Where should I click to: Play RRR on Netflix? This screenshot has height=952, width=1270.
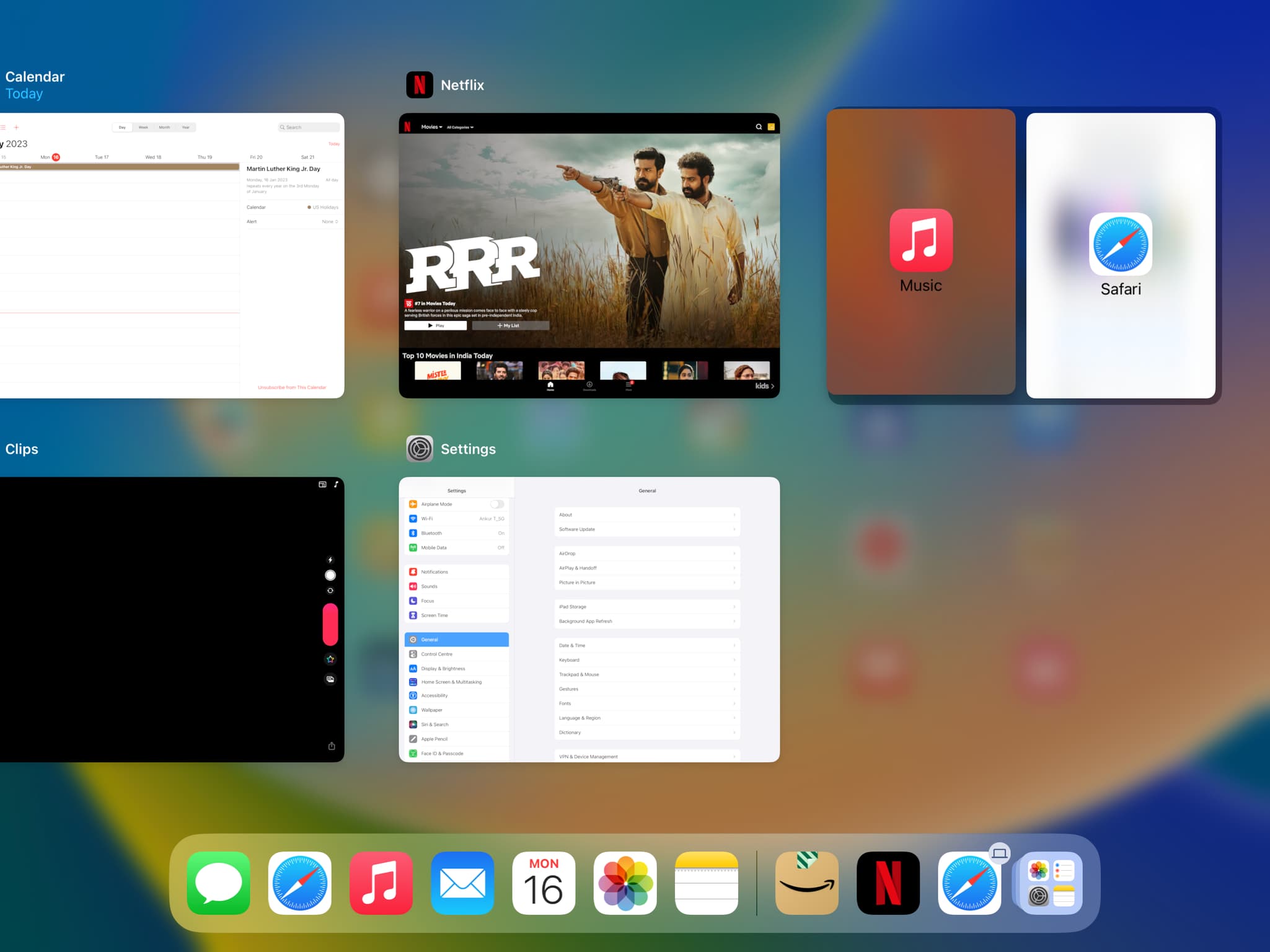(436, 325)
